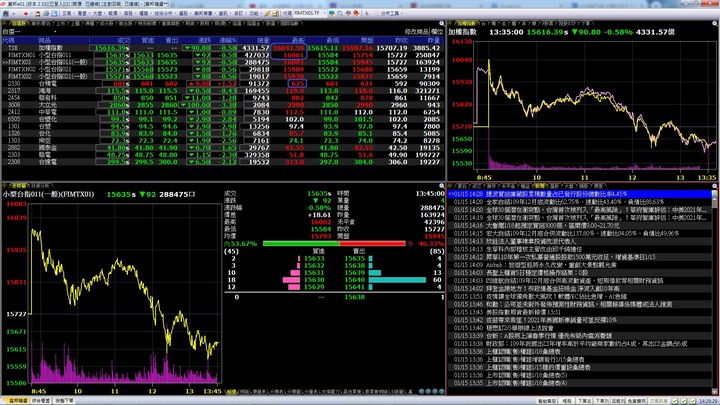
Task: Select the 2330 台積電 row
Action: [222, 84]
